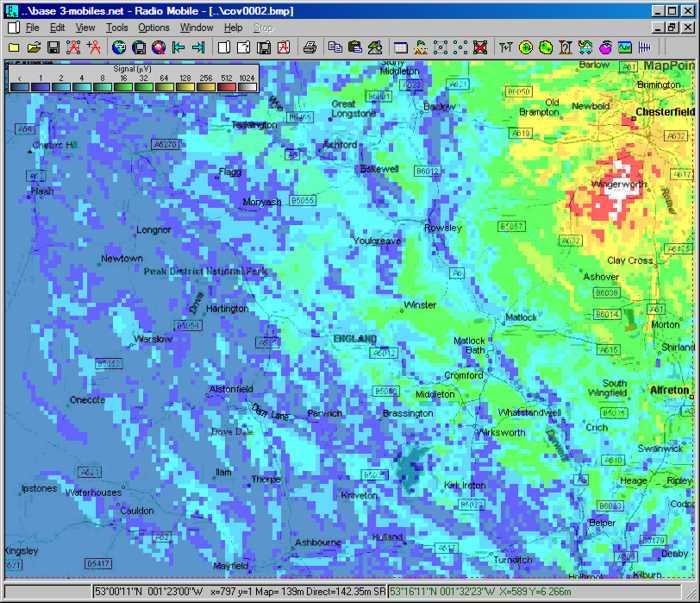Minimize the inner cov0002.bmp child window
The image size is (700, 603).
(x=658, y=28)
